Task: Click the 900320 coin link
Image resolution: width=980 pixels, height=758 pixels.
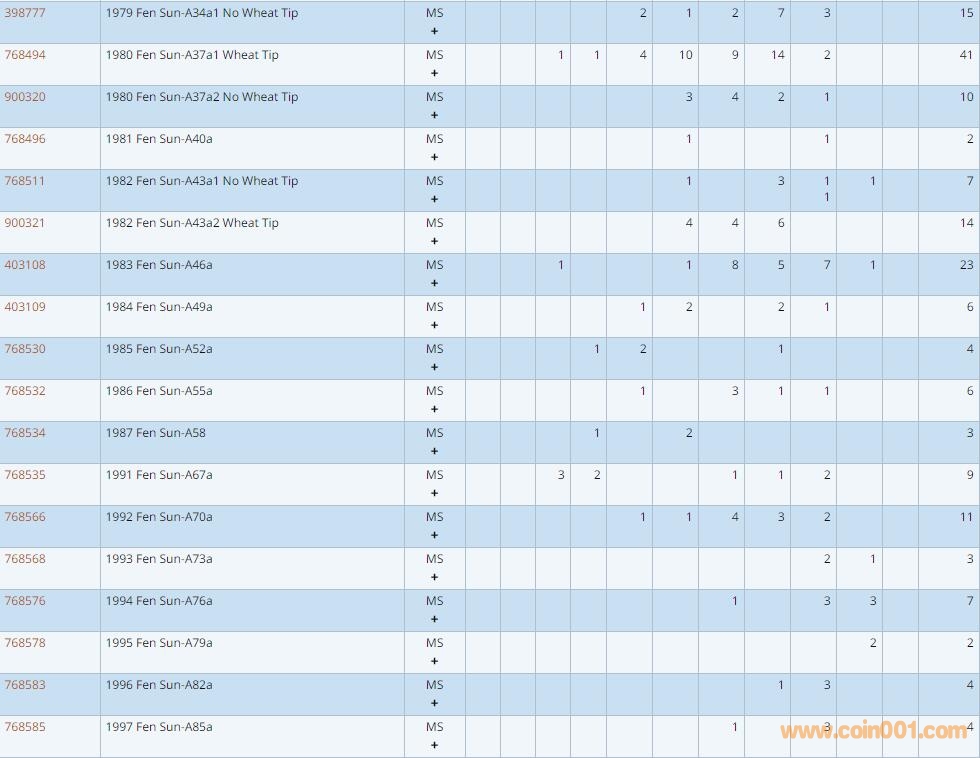Action: 25,97
